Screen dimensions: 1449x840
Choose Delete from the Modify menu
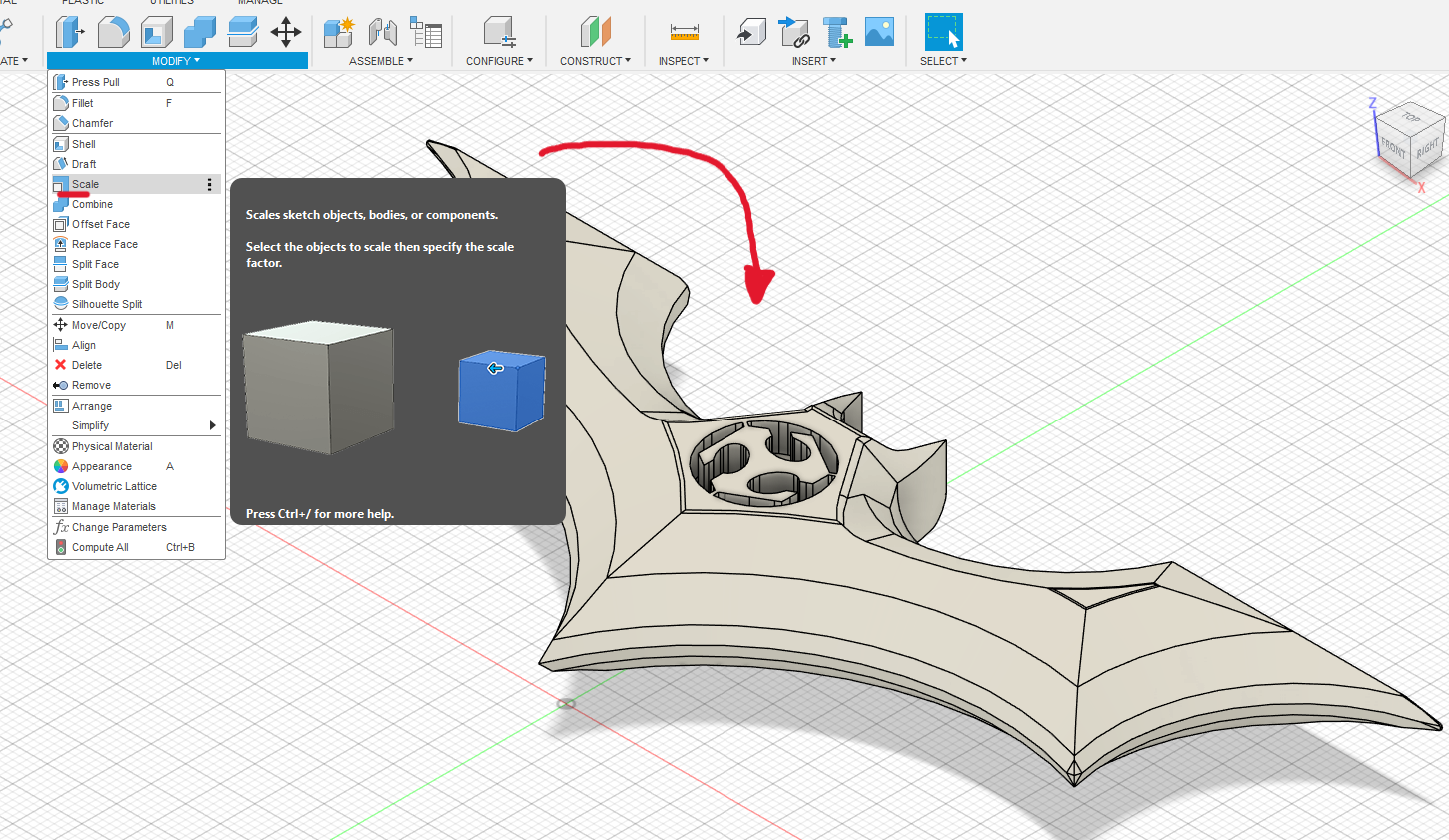[135, 365]
